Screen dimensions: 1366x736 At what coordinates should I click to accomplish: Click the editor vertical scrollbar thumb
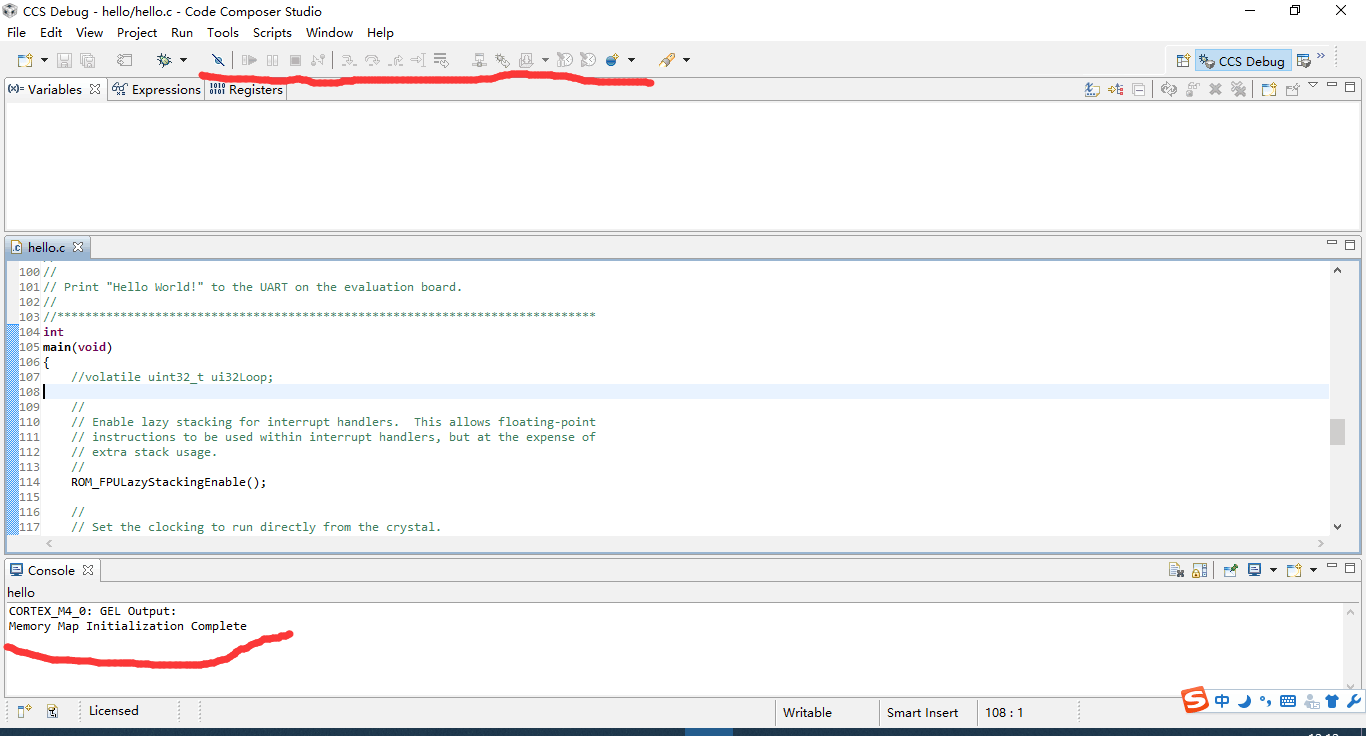point(1337,432)
